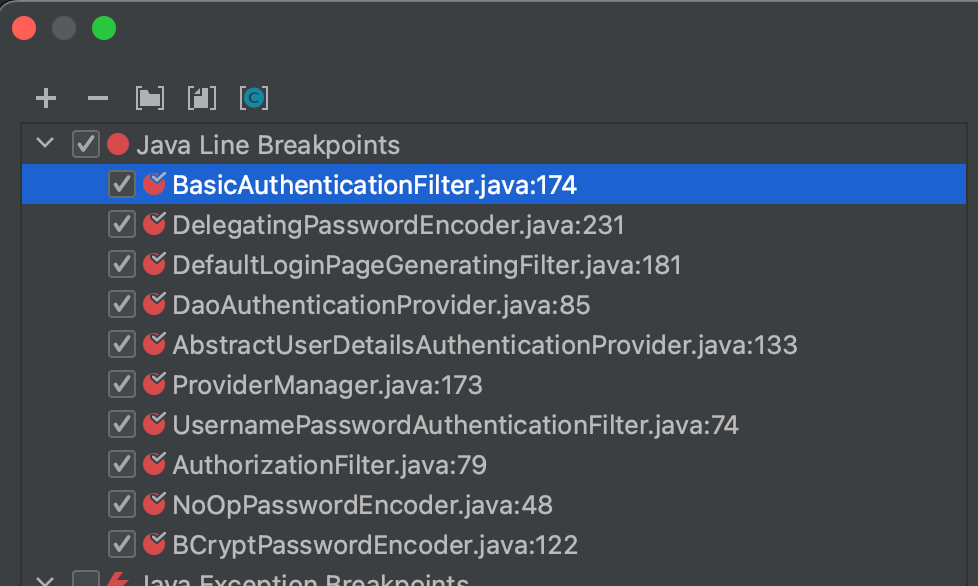Image resolution: width=978 pixels, height=586 pixels.
Task: Uncheck the BasicAuthenticationFilter.java:174 breakpoint checkbox
Action: (x=122, y=185)
